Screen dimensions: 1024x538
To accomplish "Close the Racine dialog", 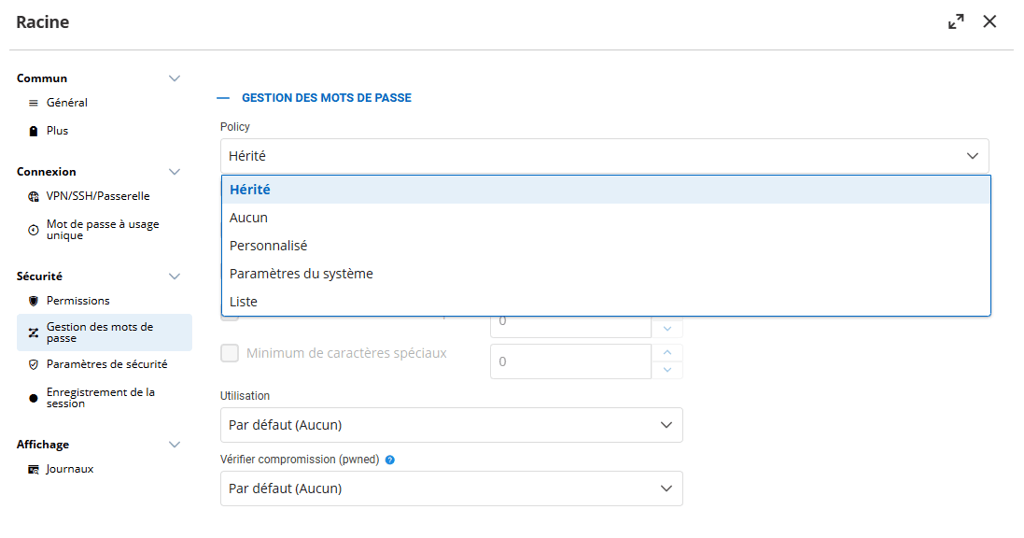I will coord(989,22).
